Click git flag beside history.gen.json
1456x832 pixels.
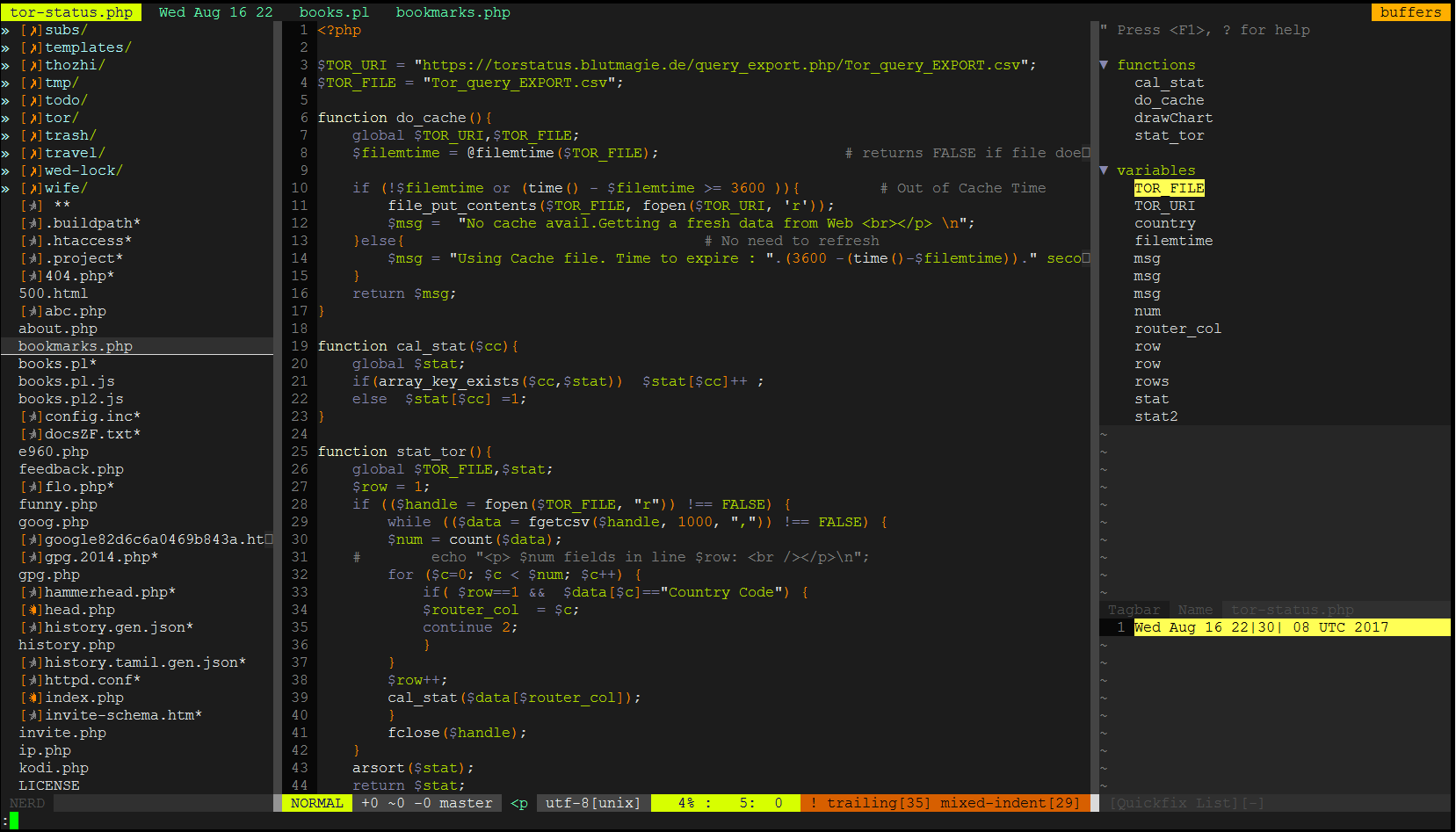pyautogui.click(x=32, y=627)
